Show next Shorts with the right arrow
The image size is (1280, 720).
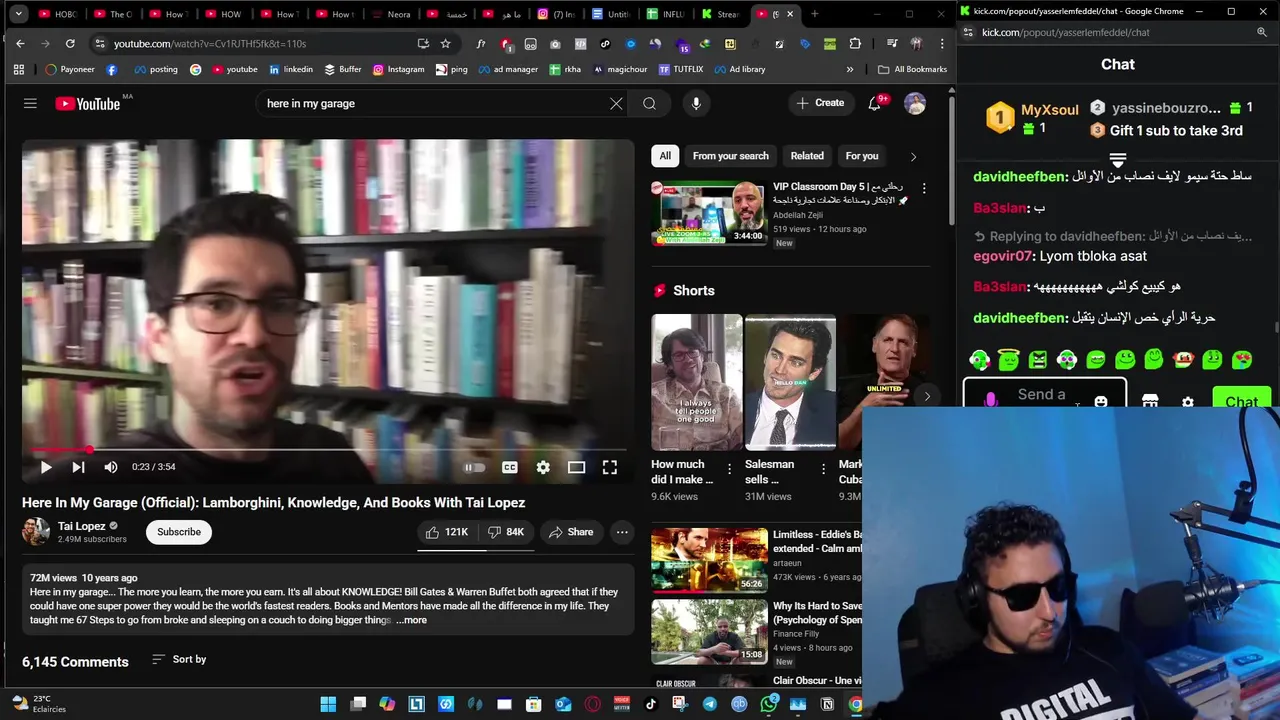927,397
